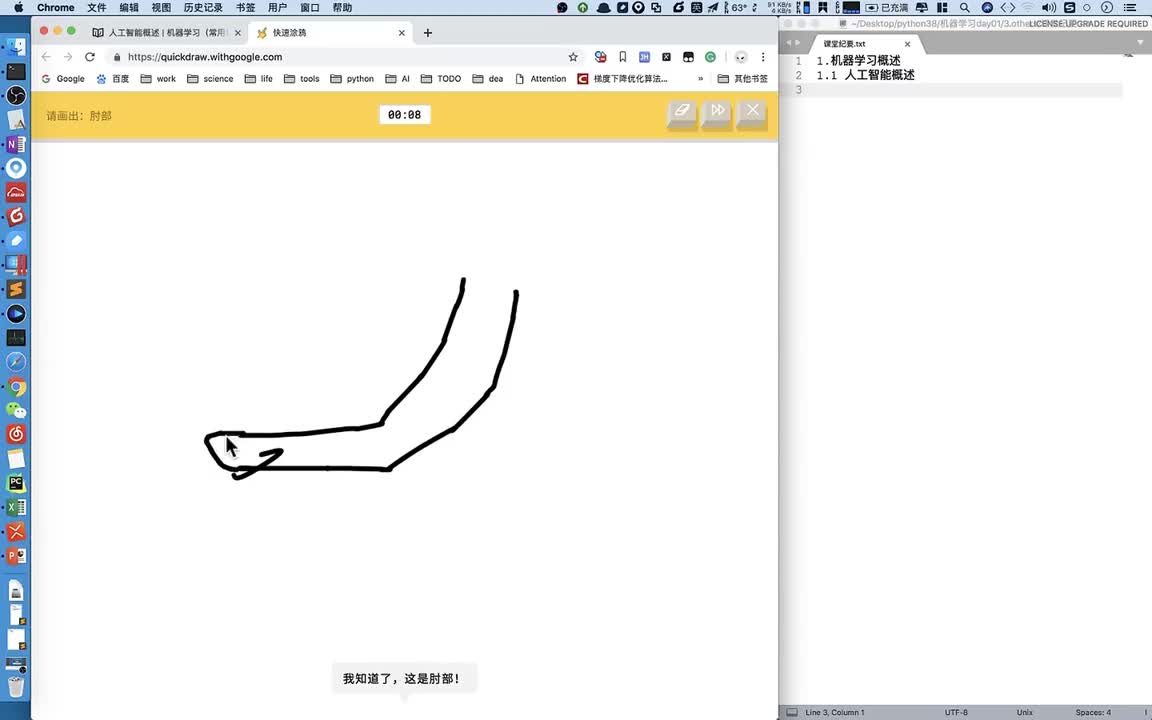Image resolution: width=1152 pixels, height=720 pixels.
Task: Open the Google bookmark
Action: coord(63,79)
